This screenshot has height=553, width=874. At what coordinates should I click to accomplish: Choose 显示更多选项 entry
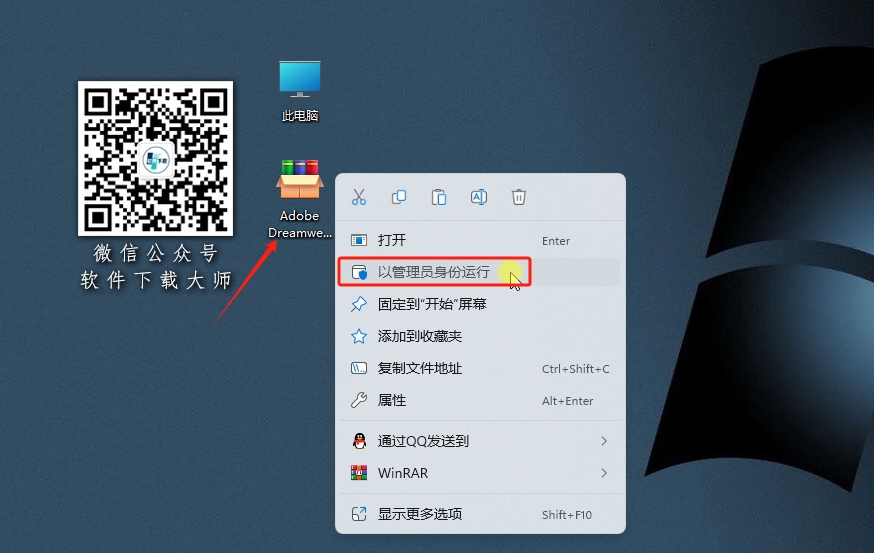(480, 514)
